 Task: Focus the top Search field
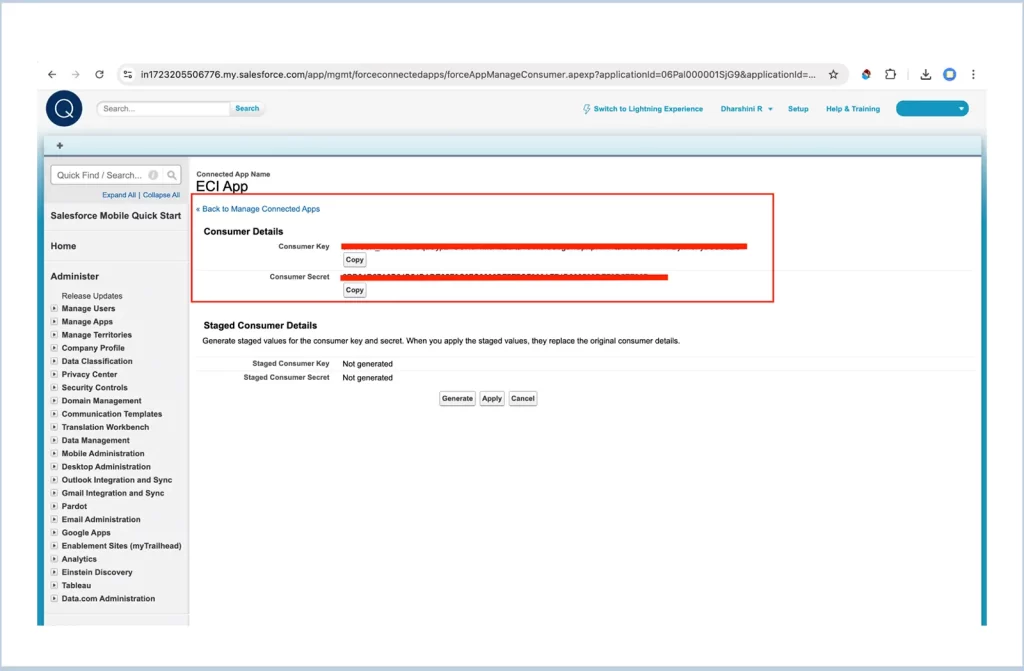coord(163,108)
